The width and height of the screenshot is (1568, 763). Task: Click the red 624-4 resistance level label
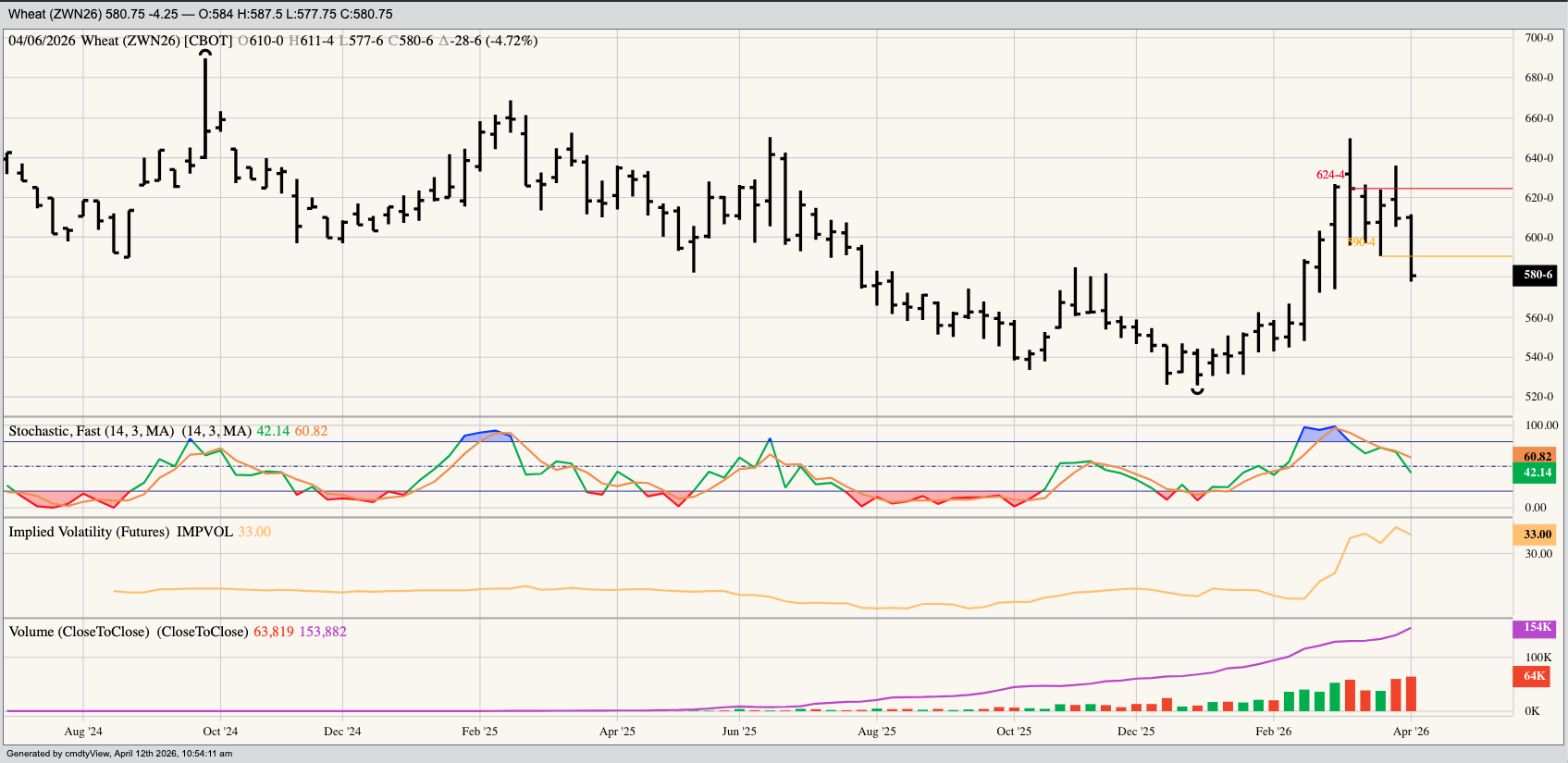[1330, 175]
